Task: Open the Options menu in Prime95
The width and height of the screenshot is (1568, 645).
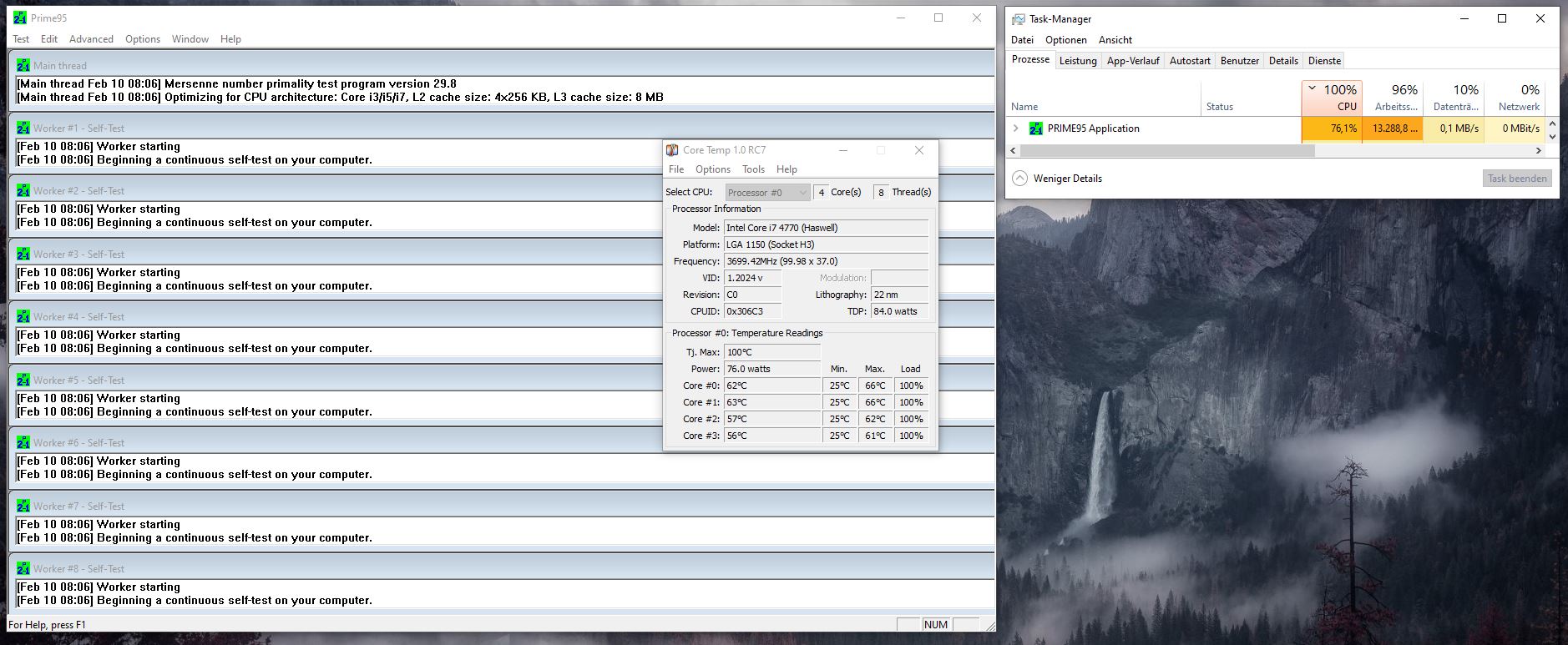Action: 143,39
